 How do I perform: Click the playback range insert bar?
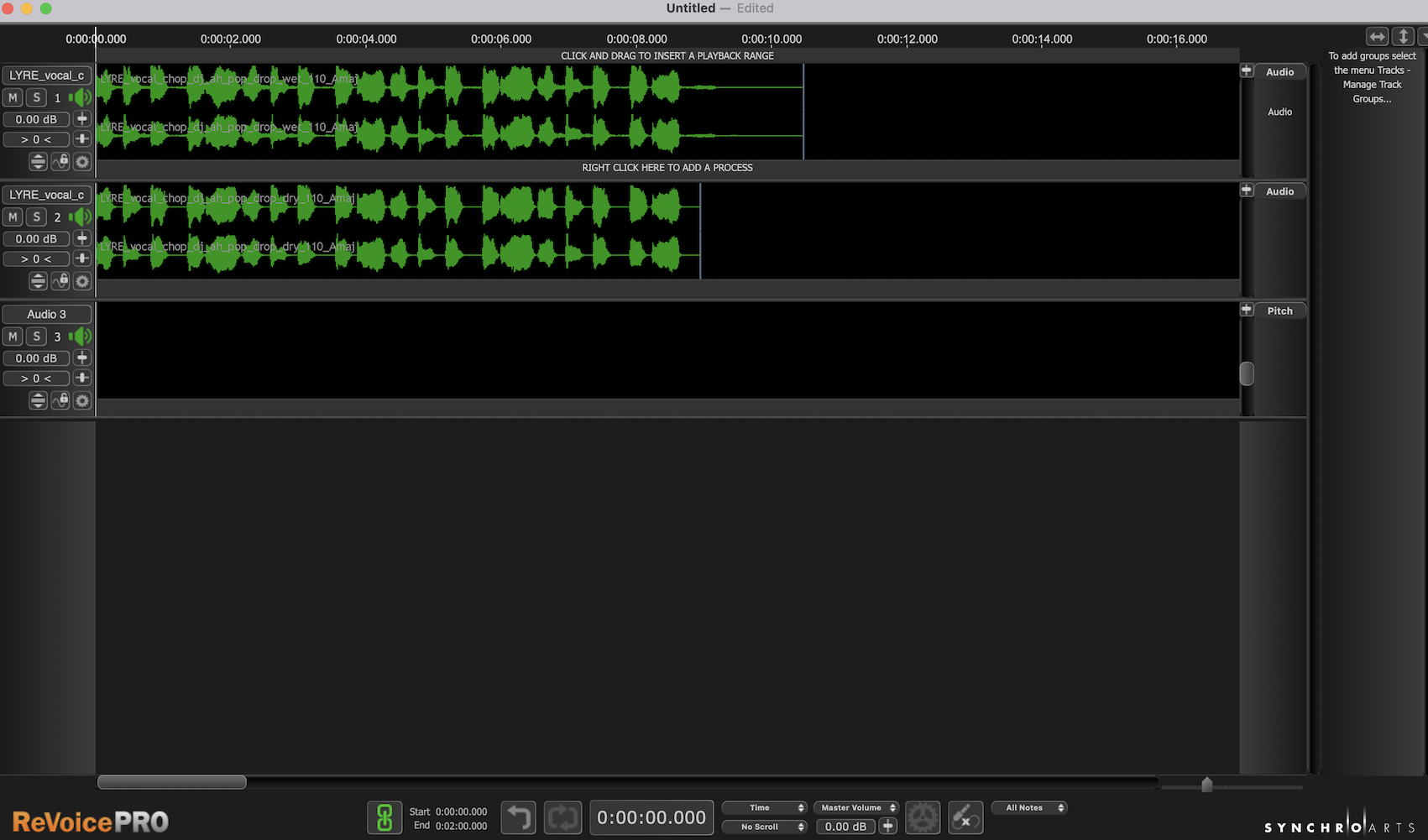tap(667, 55)
